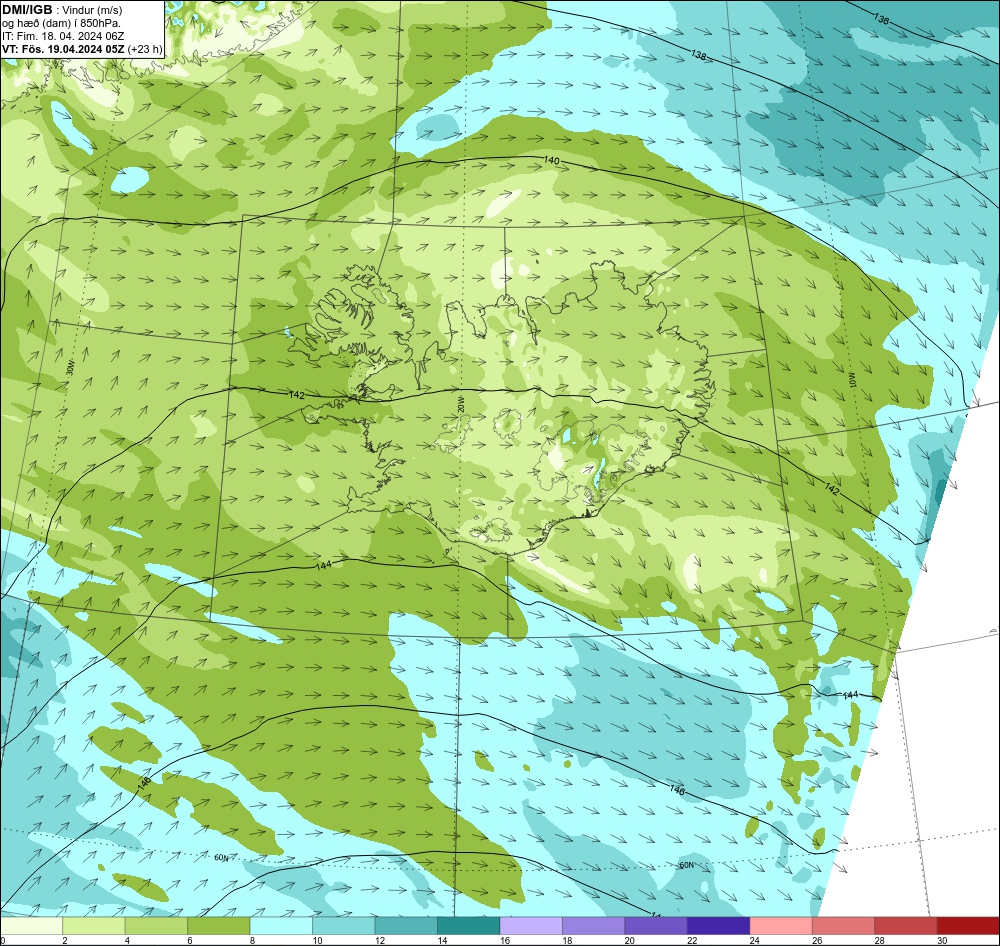Click the legend tick value "24"
1000x946 pixels.
pos(755,940)
